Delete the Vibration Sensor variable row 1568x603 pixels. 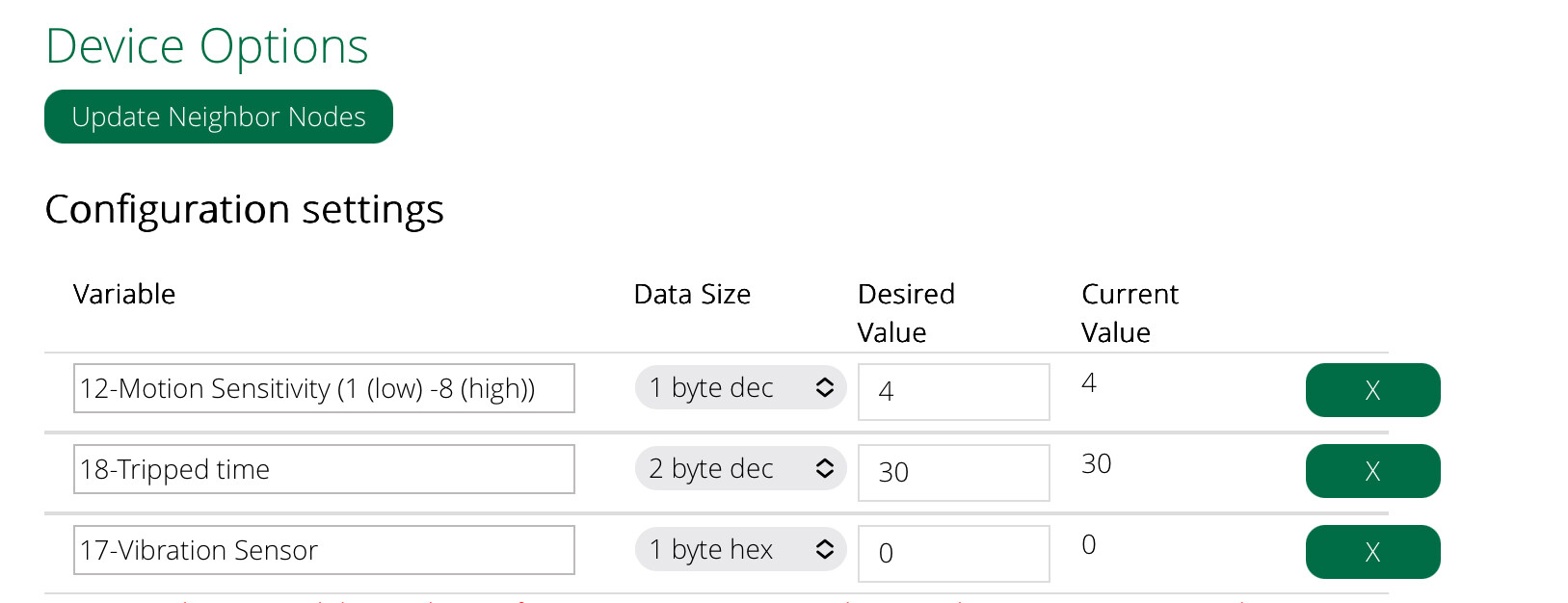[1372, 552]
